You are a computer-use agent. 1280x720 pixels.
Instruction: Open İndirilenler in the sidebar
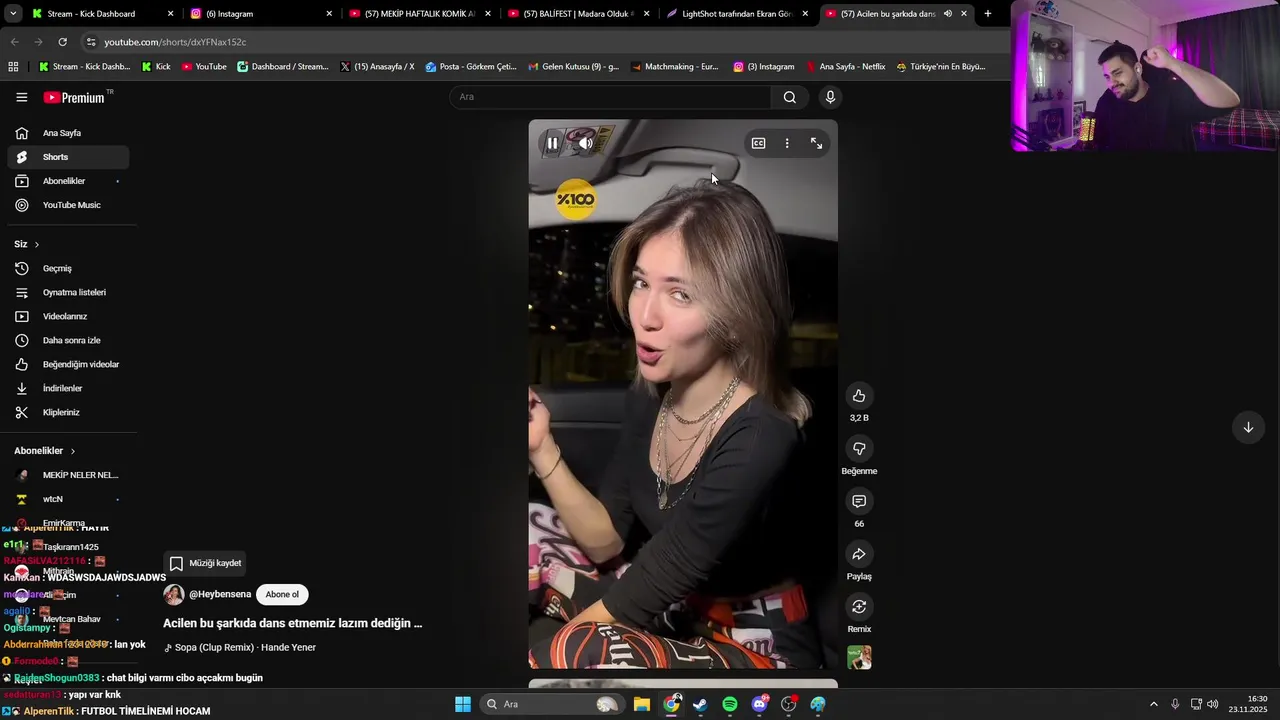pos(68,388)
